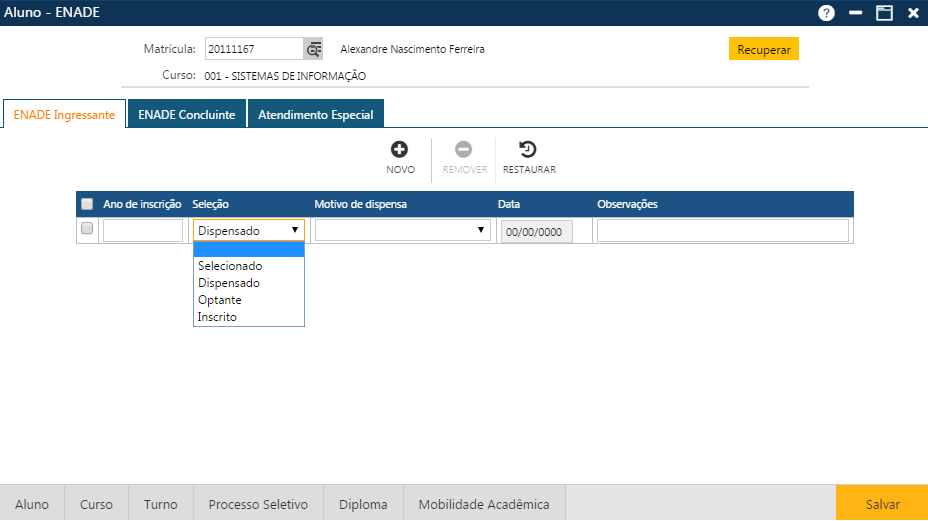Click the Ano de inscrição input field
This screenshot has height=521, width=928.
click(143, 231)
